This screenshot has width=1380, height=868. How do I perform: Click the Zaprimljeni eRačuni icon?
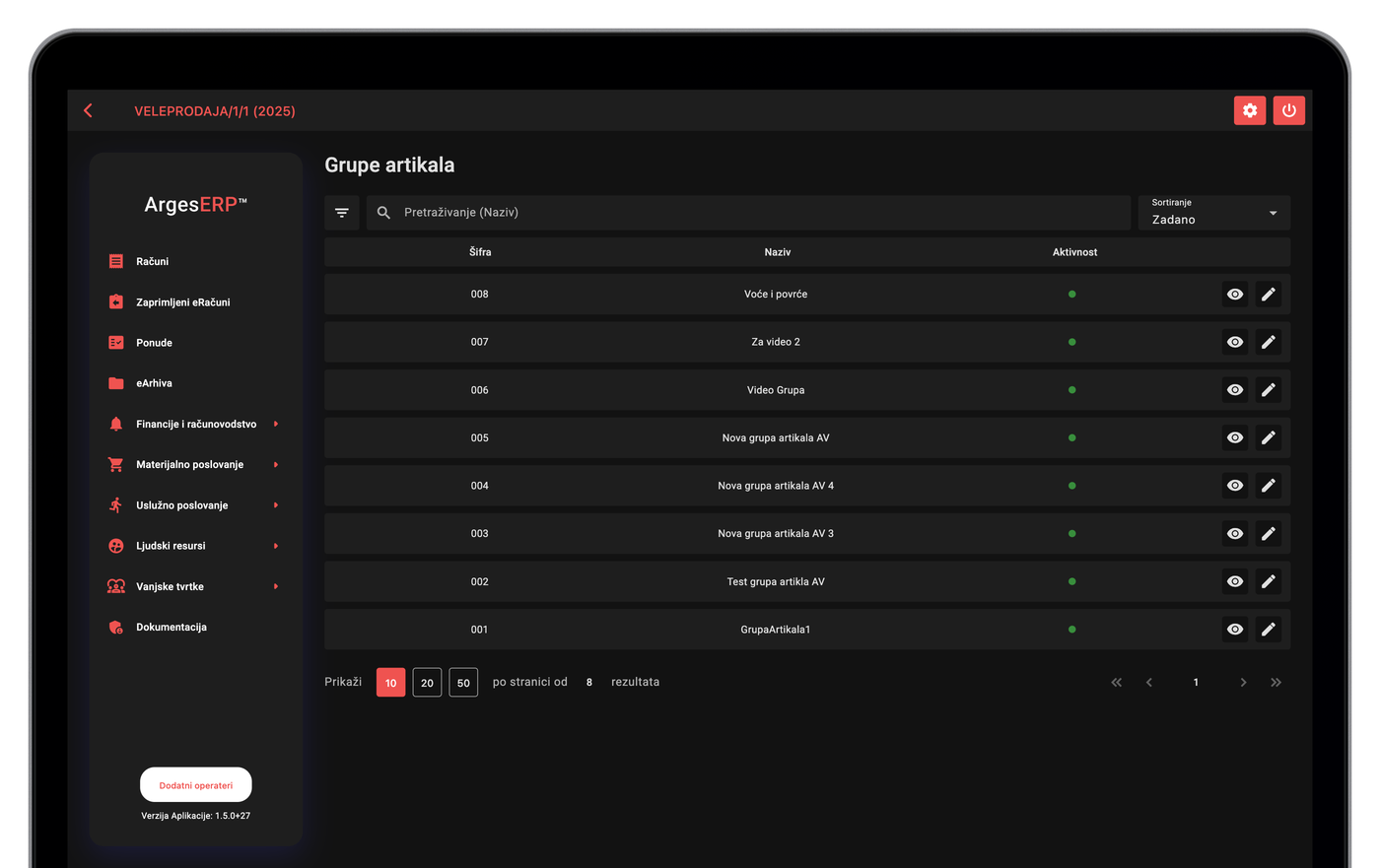click(116, 302)
